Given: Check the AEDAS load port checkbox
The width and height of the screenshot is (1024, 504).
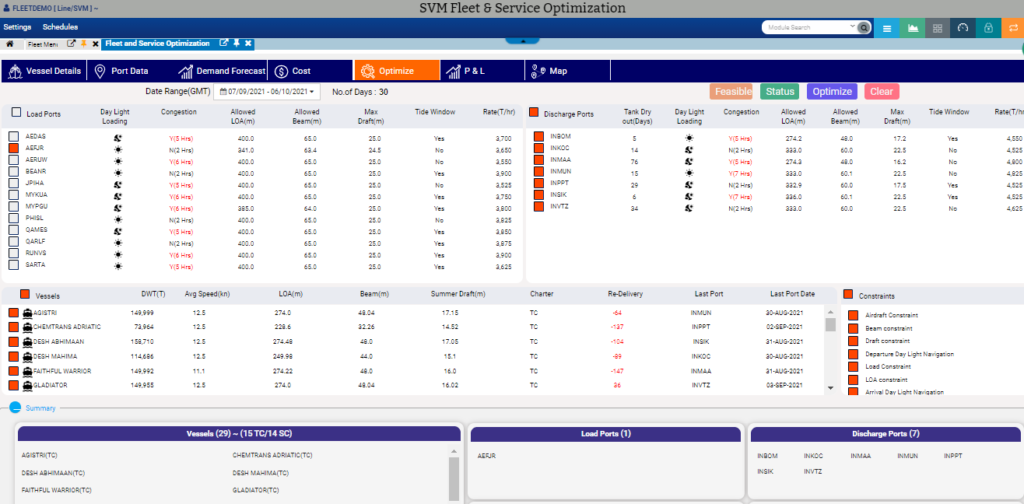Looking at the screenshot, I should [x=14, y=136].
